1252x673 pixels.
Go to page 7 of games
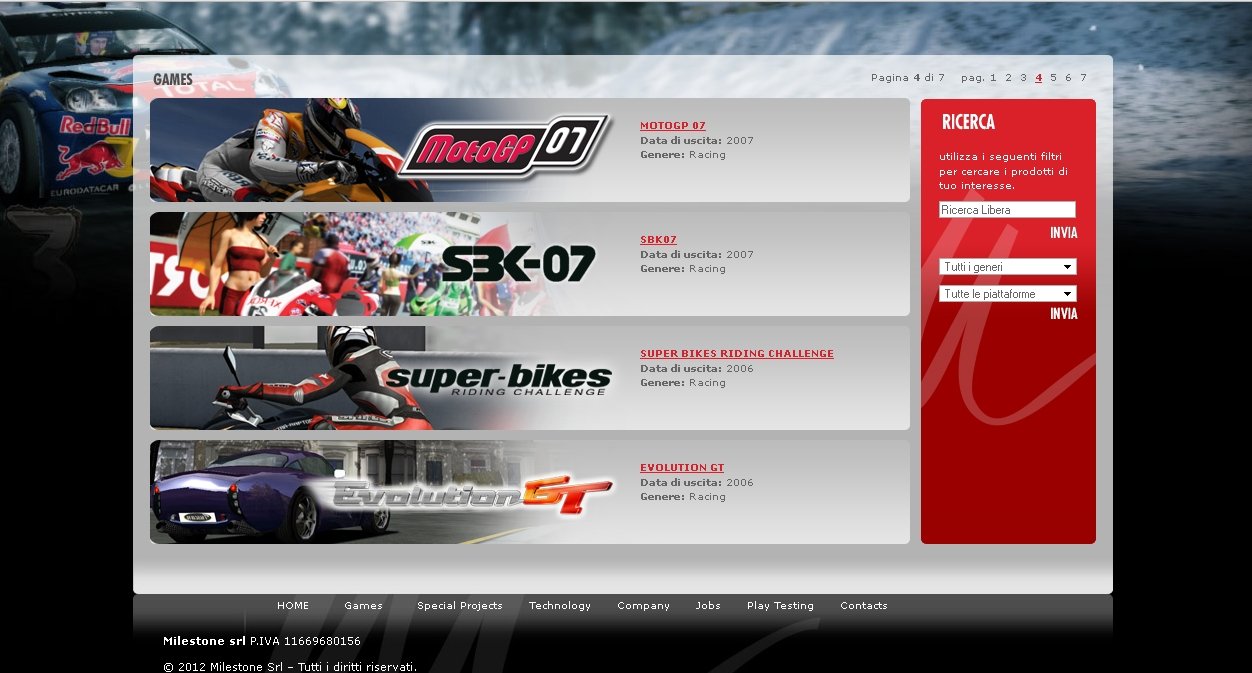1083,78
